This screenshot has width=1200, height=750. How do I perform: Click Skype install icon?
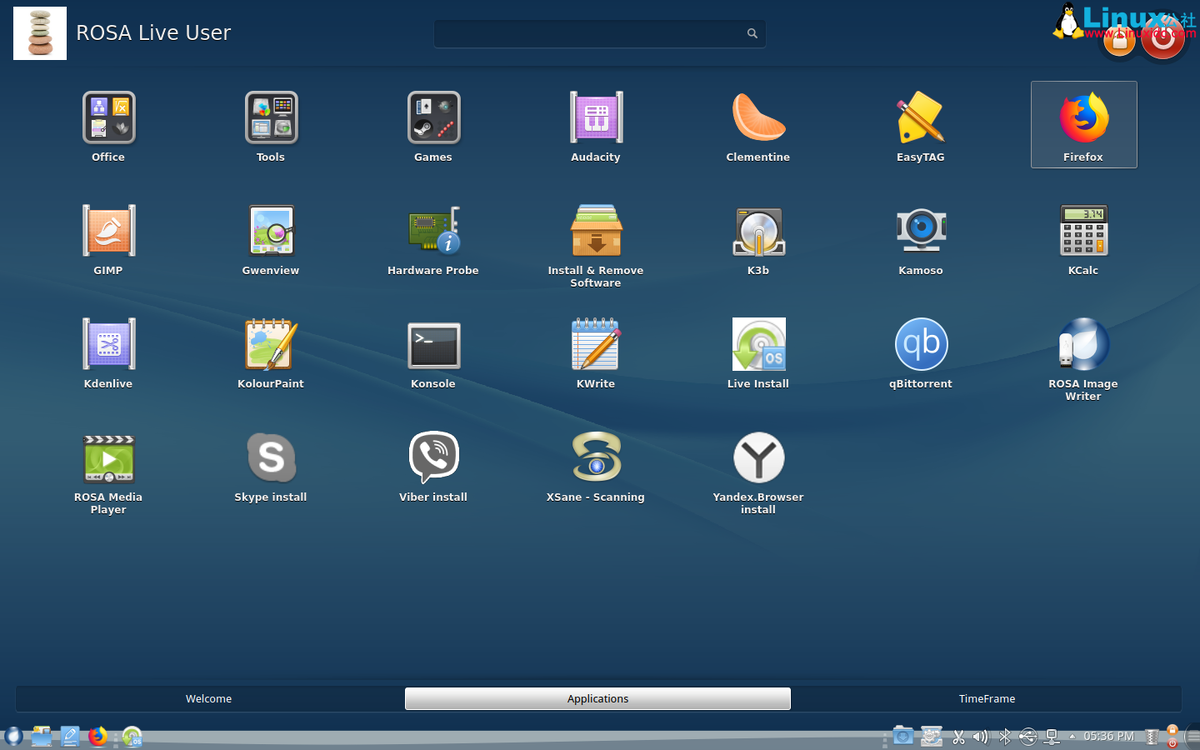pyautogui.click(x=270, y=466)
